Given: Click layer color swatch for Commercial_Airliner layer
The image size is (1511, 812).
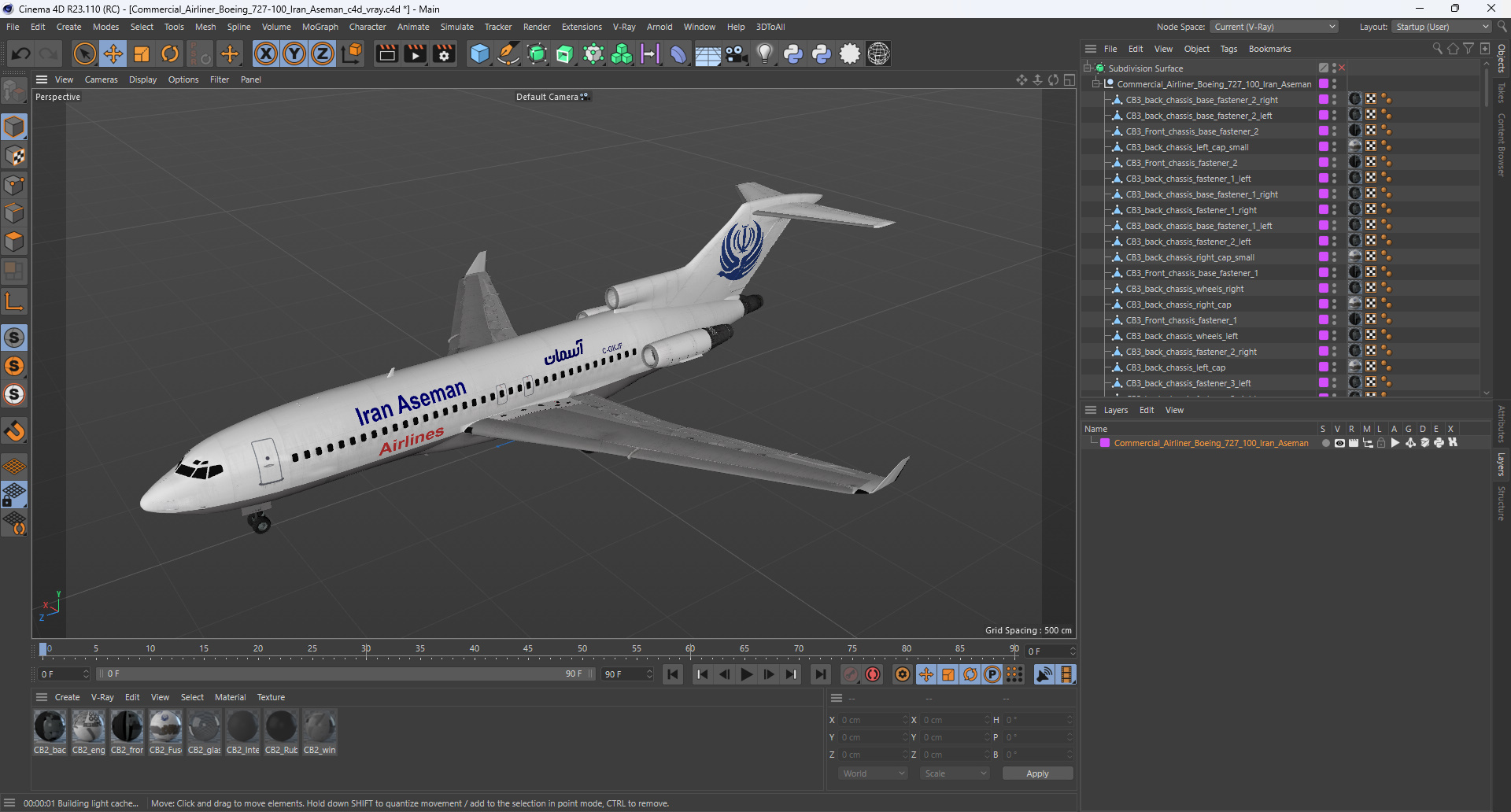Looking at the screenshot, I should 1105,443.
